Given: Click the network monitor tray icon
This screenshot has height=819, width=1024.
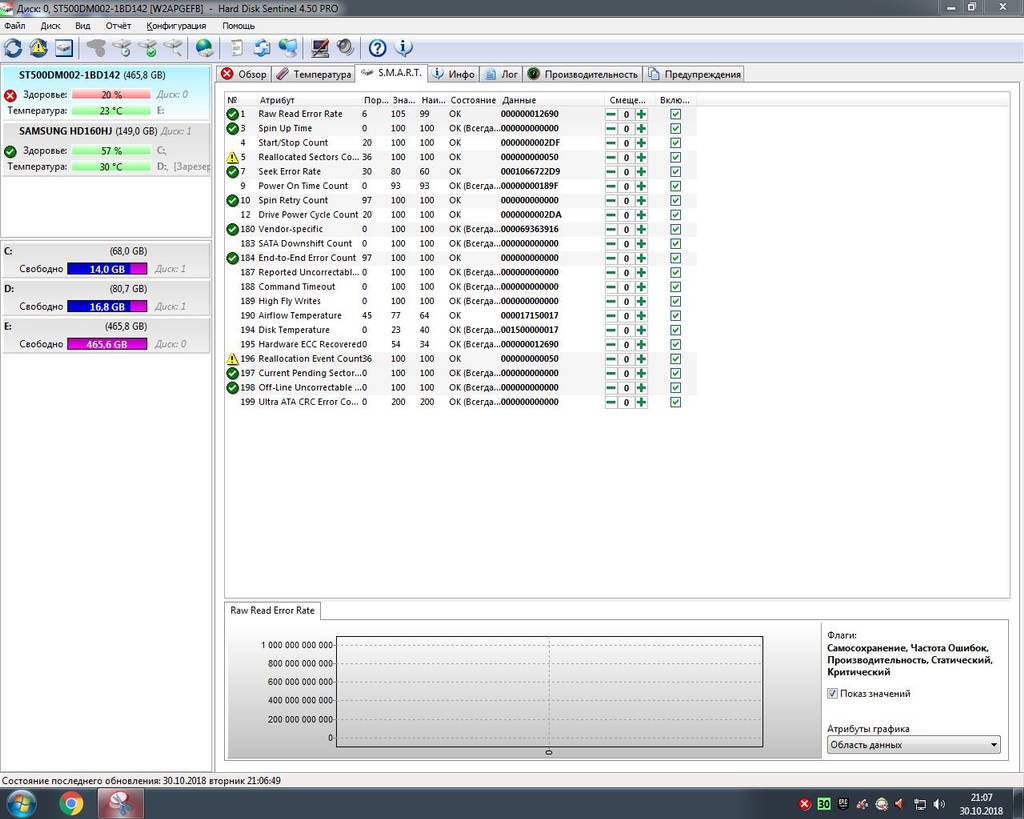Looking at the screenshot, I should (920, 803).
